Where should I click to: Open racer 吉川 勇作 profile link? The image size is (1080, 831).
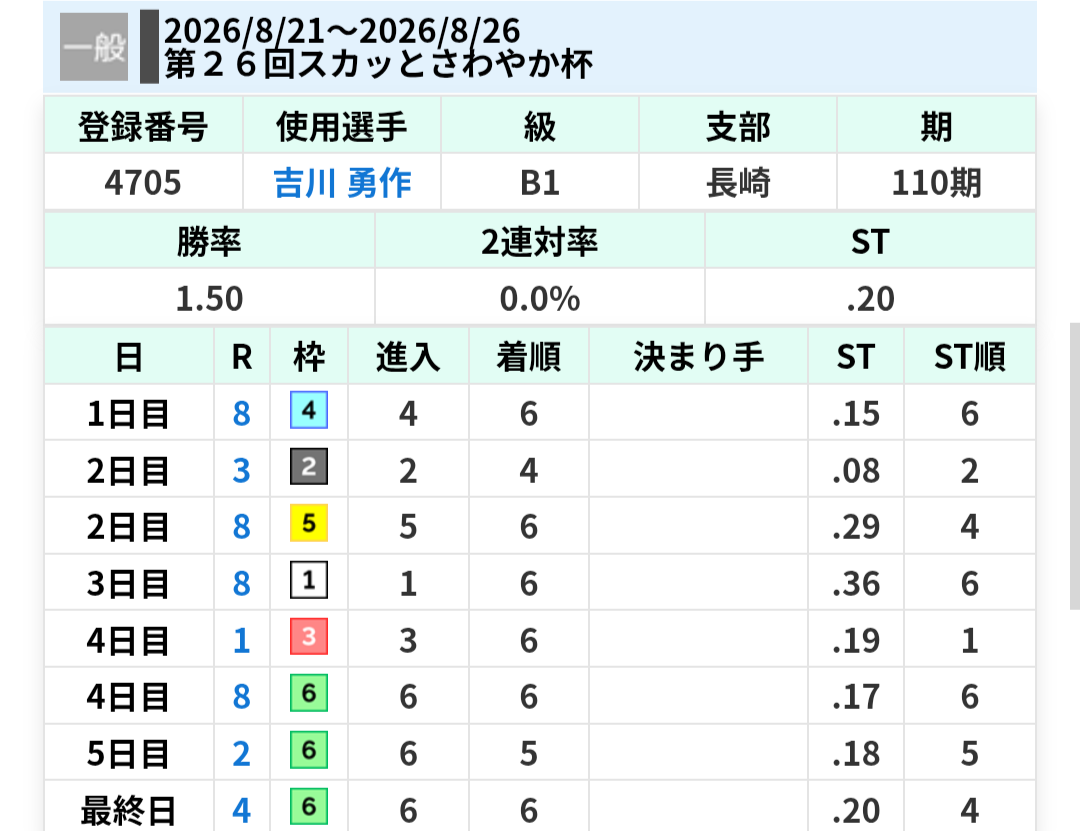(x=342, y=183)
